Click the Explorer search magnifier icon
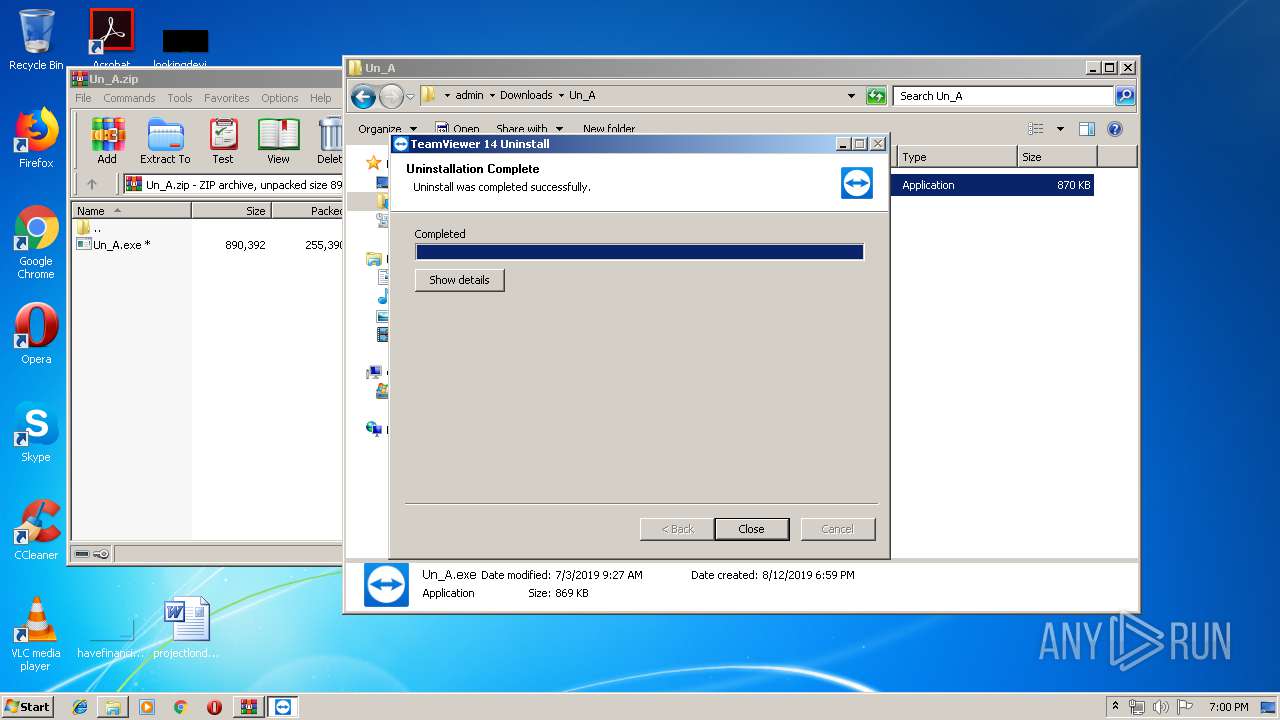 point(1125,96)
